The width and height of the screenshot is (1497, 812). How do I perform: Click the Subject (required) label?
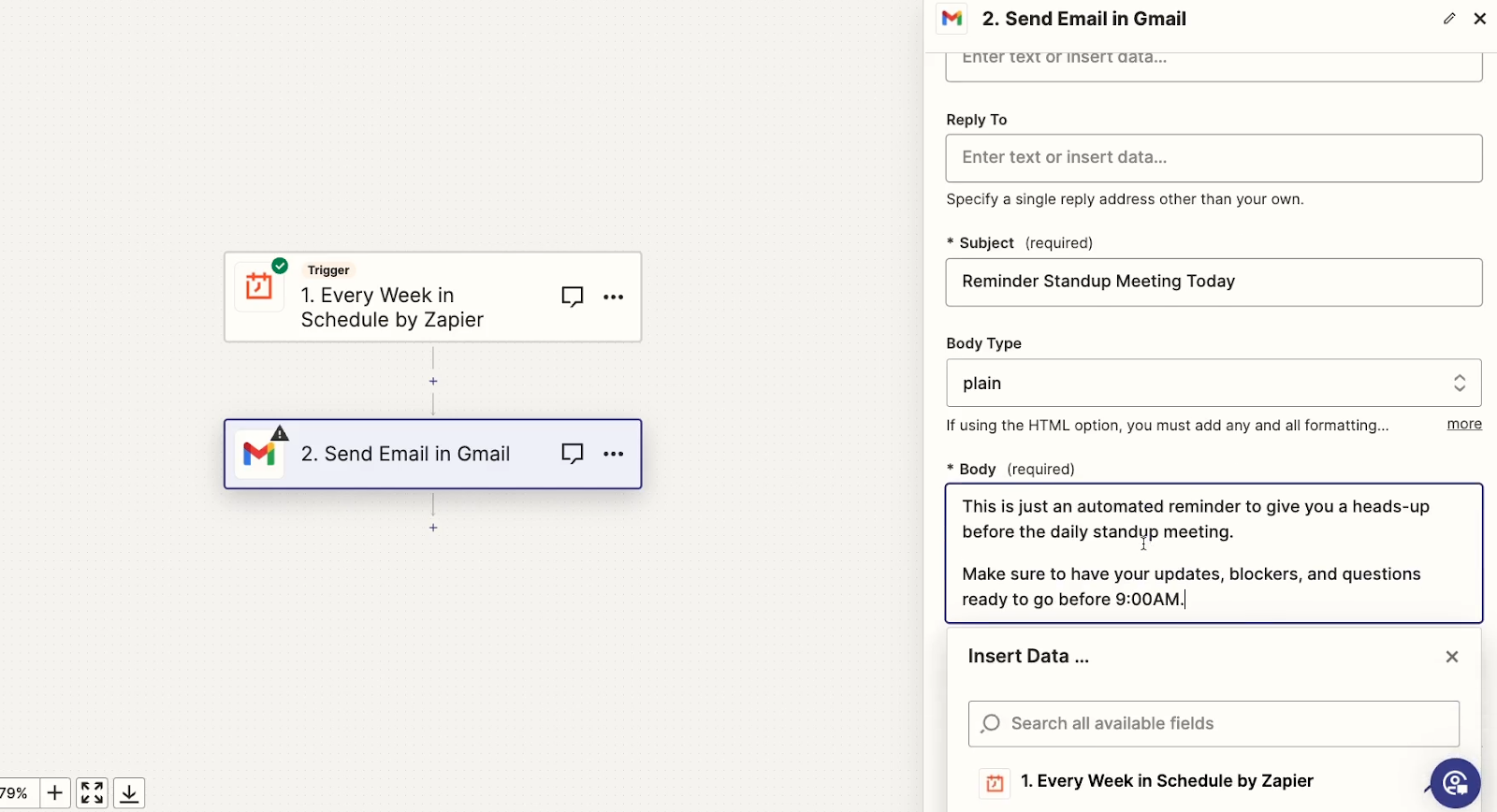pyautogui.click(x=1020, y=243)
